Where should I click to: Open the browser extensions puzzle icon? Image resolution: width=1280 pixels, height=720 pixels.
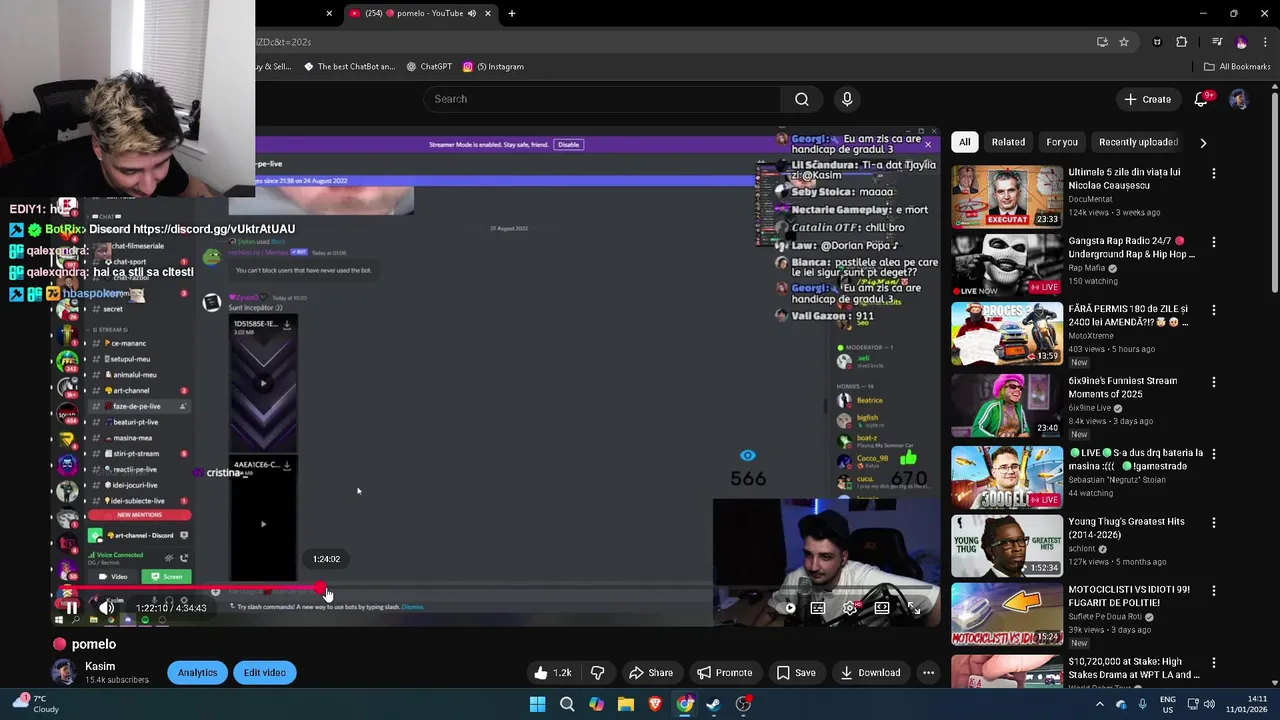(1182, 42)
